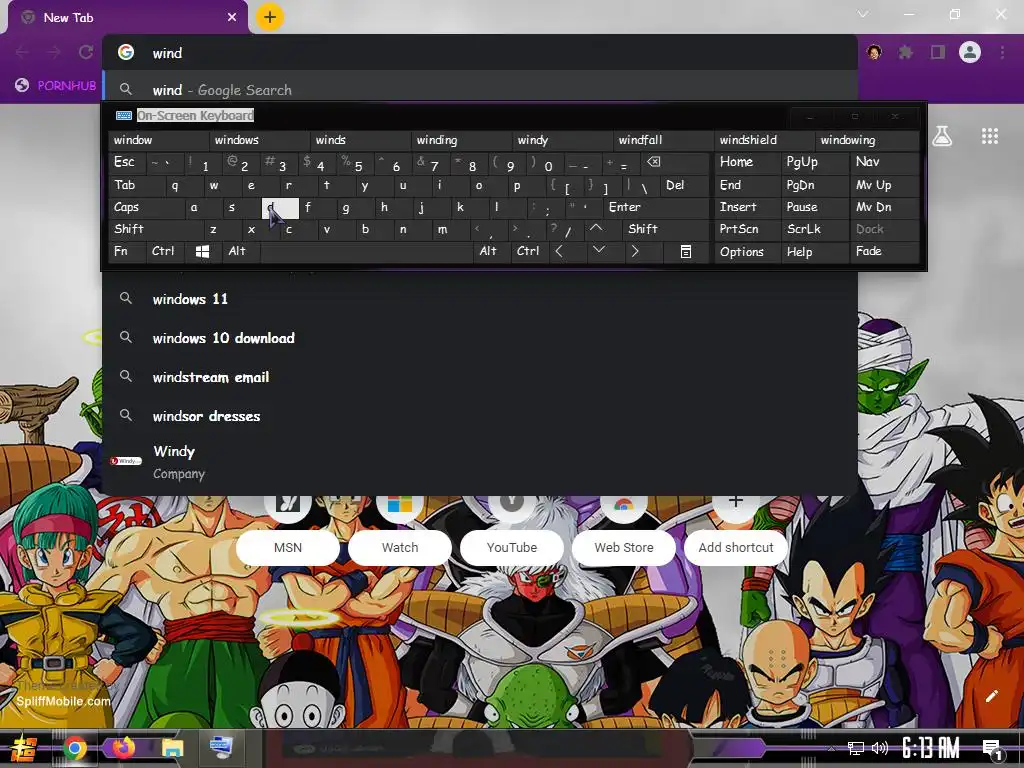Select the 'windows 11' suggestion
This screenshot has width=1024, height=768.
click(480, 299)
